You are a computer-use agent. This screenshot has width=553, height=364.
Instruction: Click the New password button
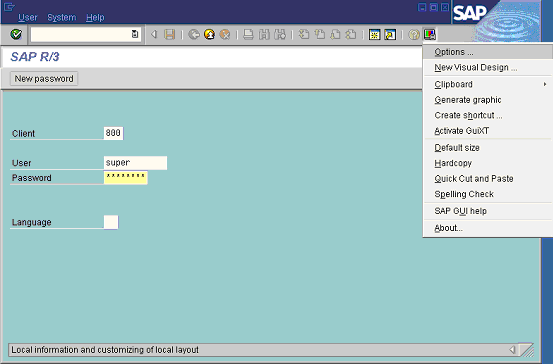point(44,78)
